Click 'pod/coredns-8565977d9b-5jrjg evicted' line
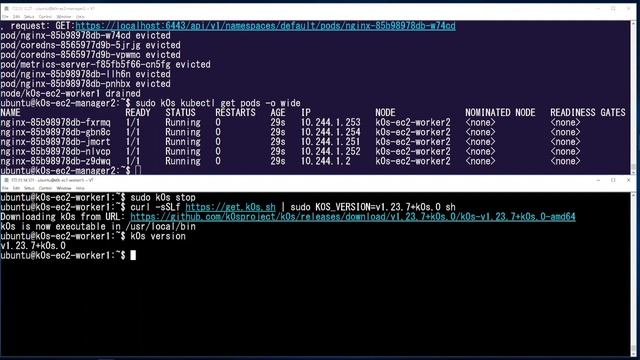Viewport: 640px width, 360px height. pos(91,45)
